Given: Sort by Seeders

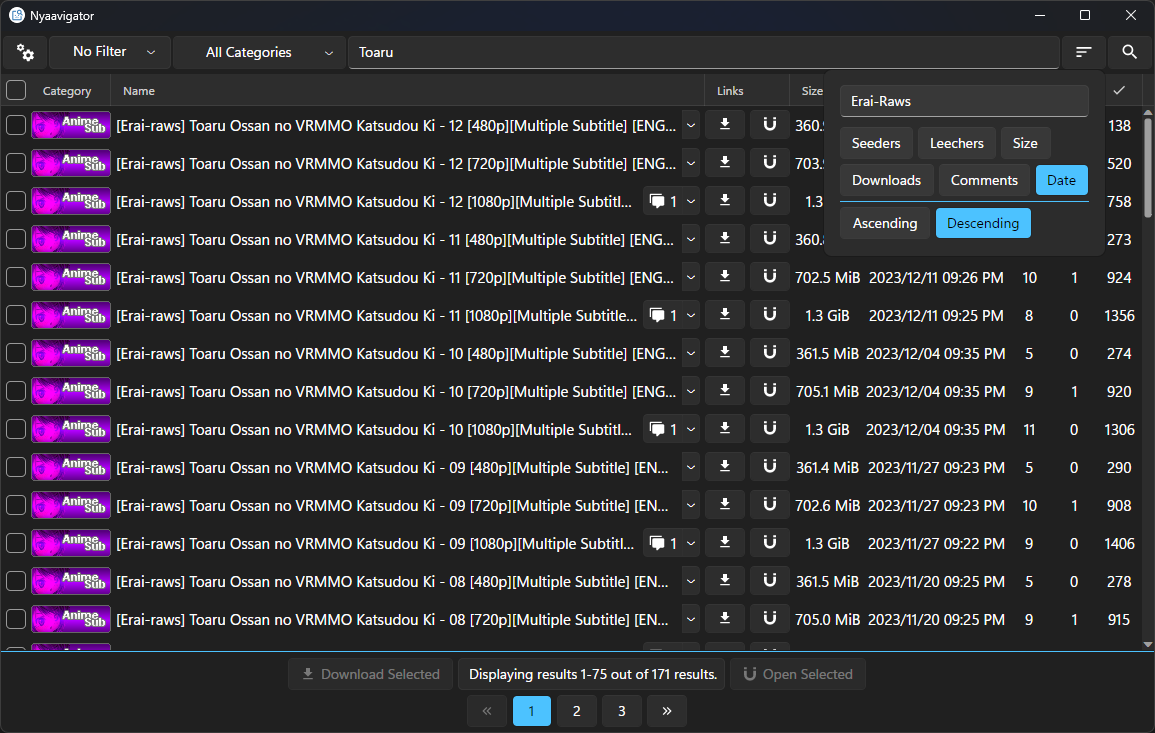Looking at the screenshot, I should pyautogui.click(x=876, y=143).
